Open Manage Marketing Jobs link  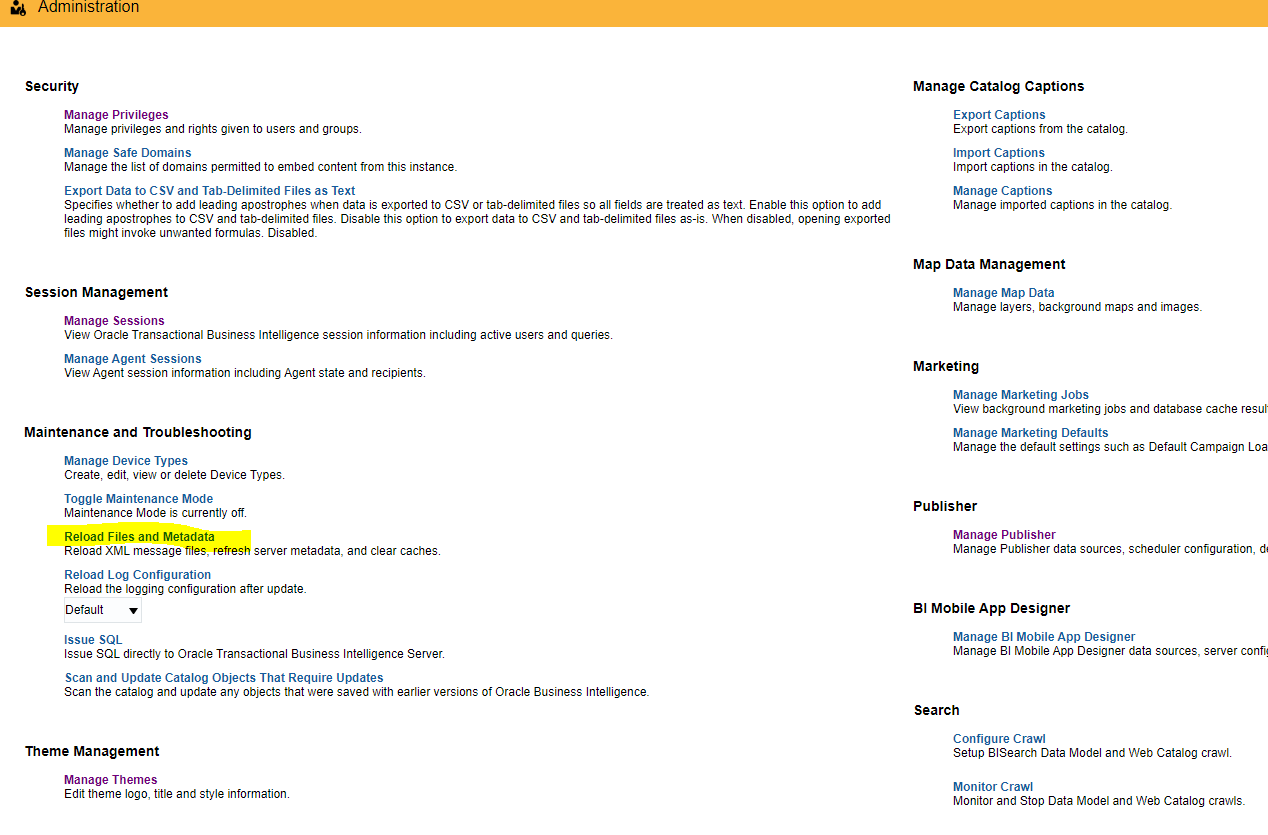click(1021, 395)
